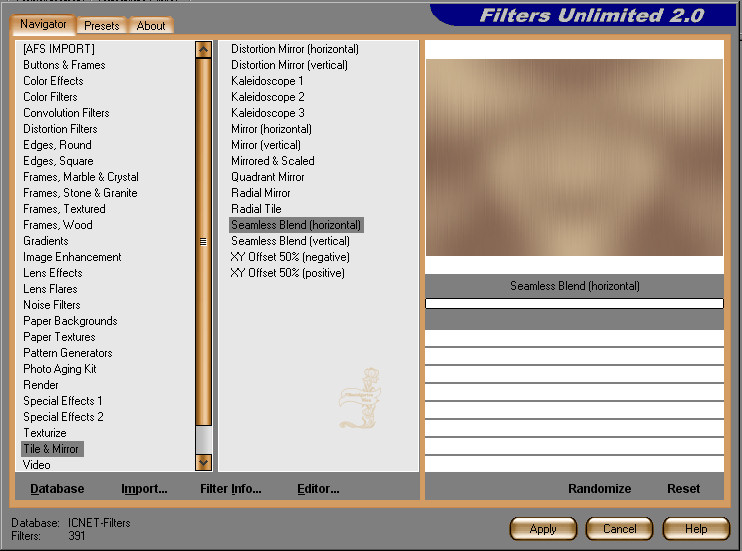The height and width of the screenshot is (551, 742).
Task: Select the Buttons & Frames category
Action: (64, 65)
